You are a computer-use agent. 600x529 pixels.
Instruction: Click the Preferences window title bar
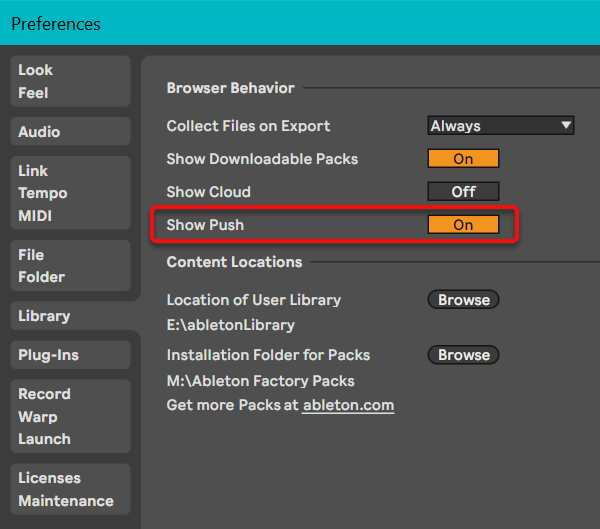pos(300,23)
